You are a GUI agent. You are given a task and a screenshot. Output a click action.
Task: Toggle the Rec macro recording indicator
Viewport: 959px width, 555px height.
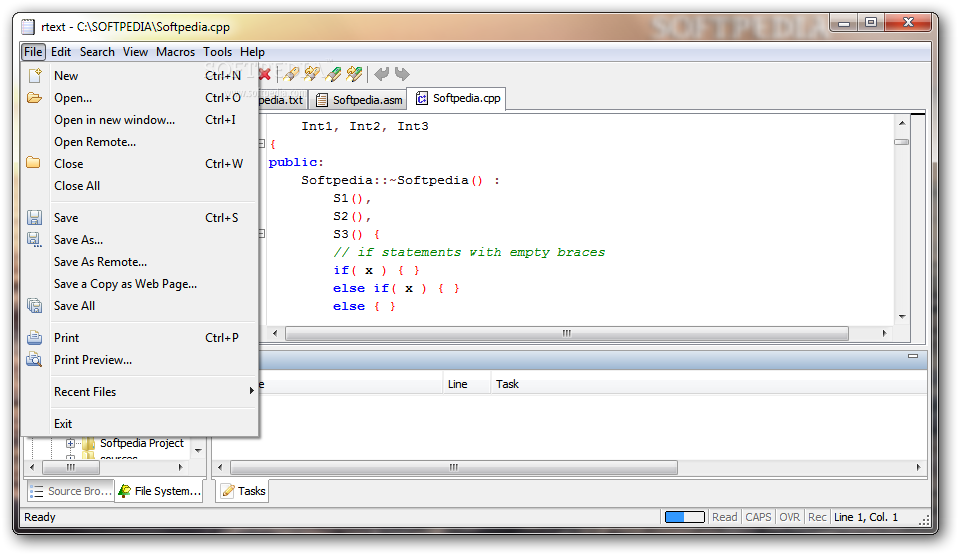(817, 517)
